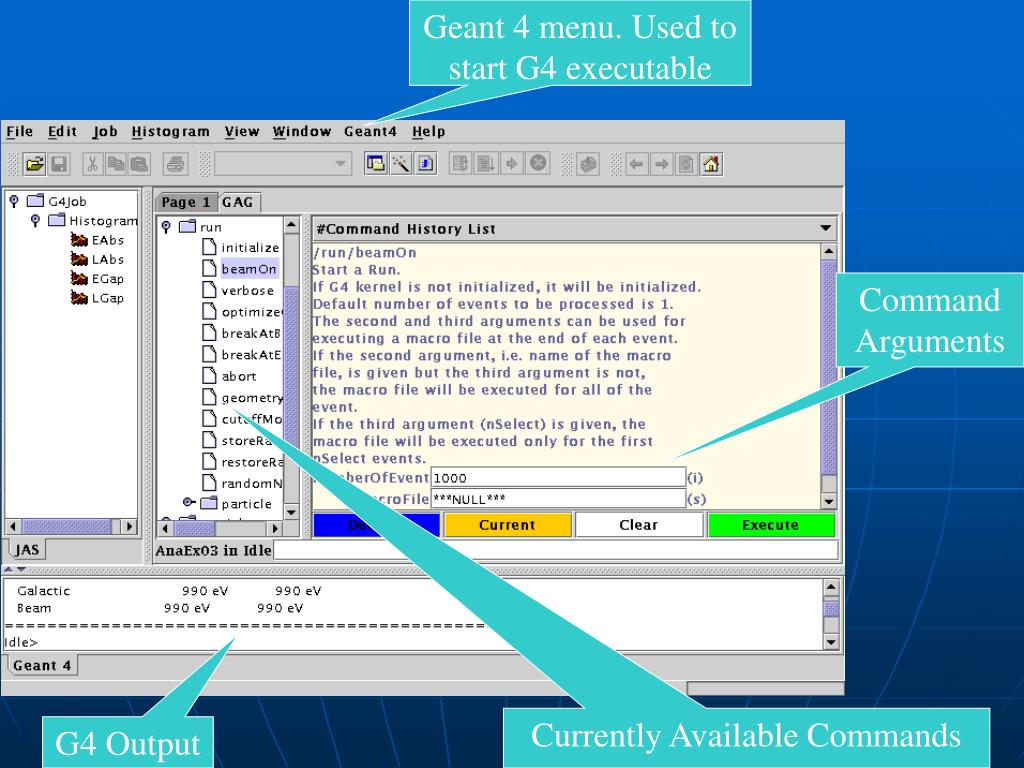Open the Window menu
1024x768 pixels.
pyautogui.click(x=302, y=131)
